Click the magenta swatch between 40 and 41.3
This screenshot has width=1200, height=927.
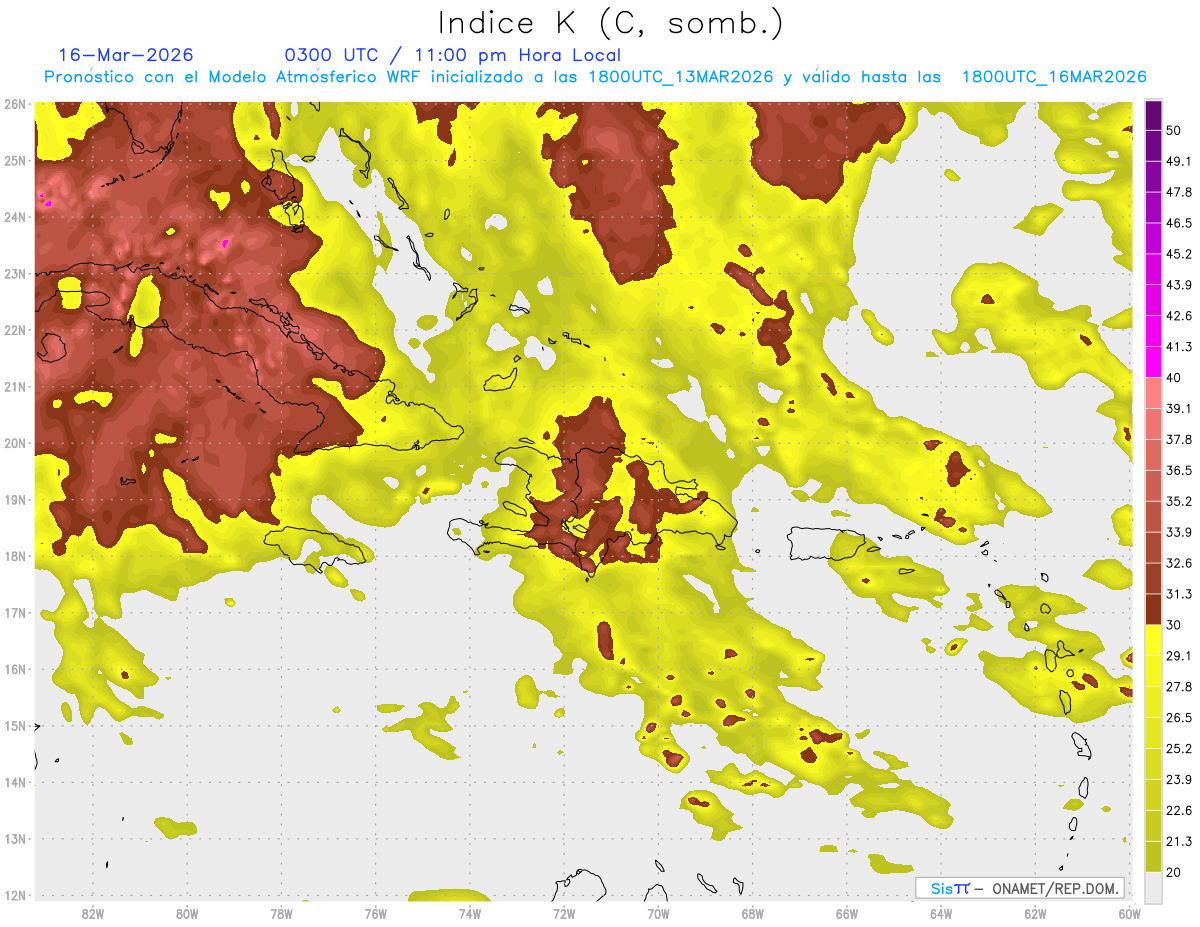1153,362
